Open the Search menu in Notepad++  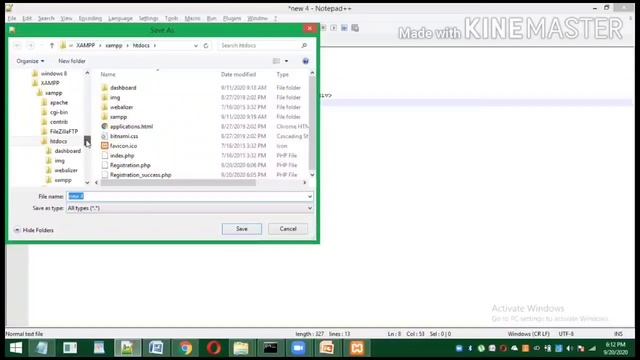coord(46,18)
